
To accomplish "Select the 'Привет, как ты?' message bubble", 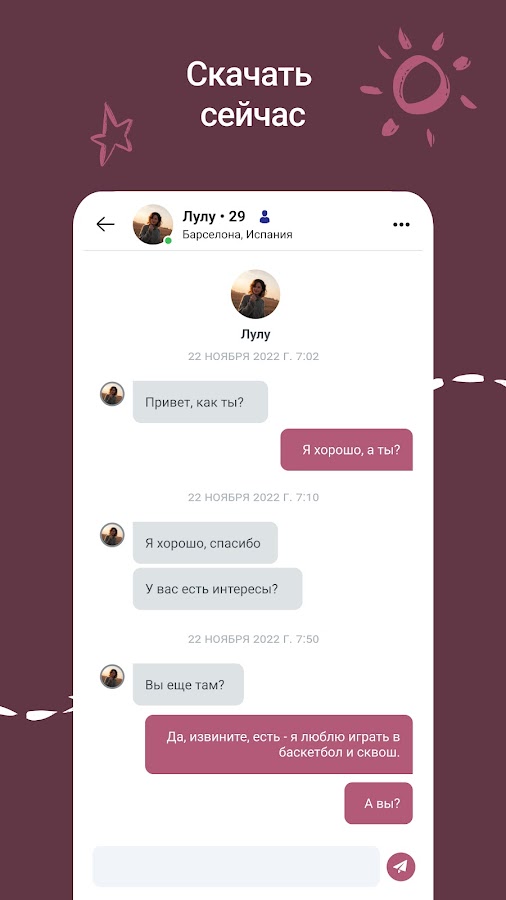I will coord(200,402).
